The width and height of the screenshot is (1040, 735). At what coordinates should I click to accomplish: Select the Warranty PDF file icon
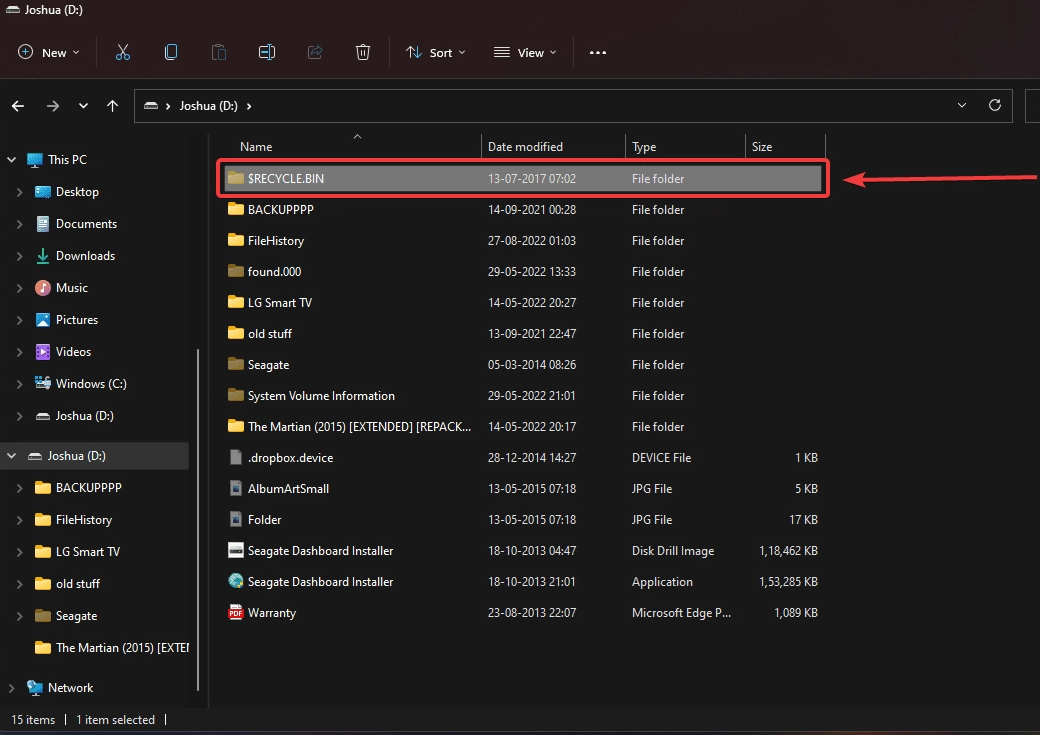235,612
